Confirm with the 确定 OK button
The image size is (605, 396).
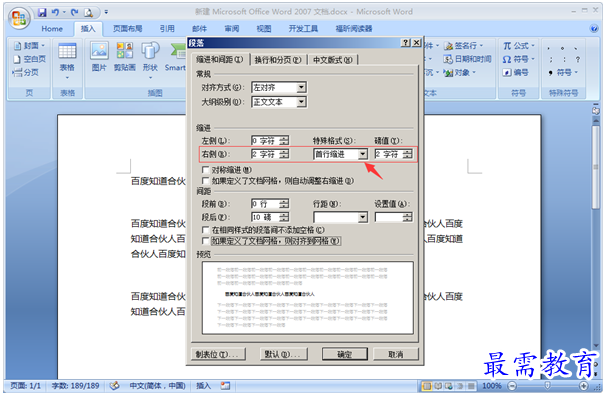[x=345, y=354]
